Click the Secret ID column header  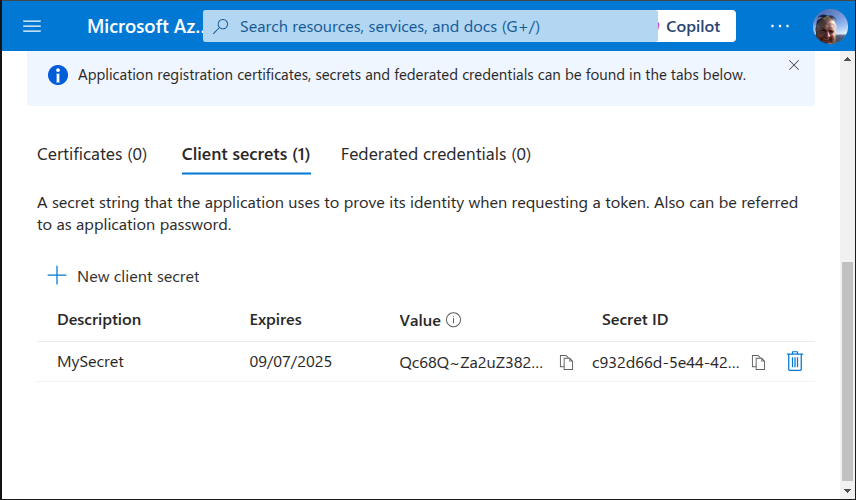tap(635, 319)
